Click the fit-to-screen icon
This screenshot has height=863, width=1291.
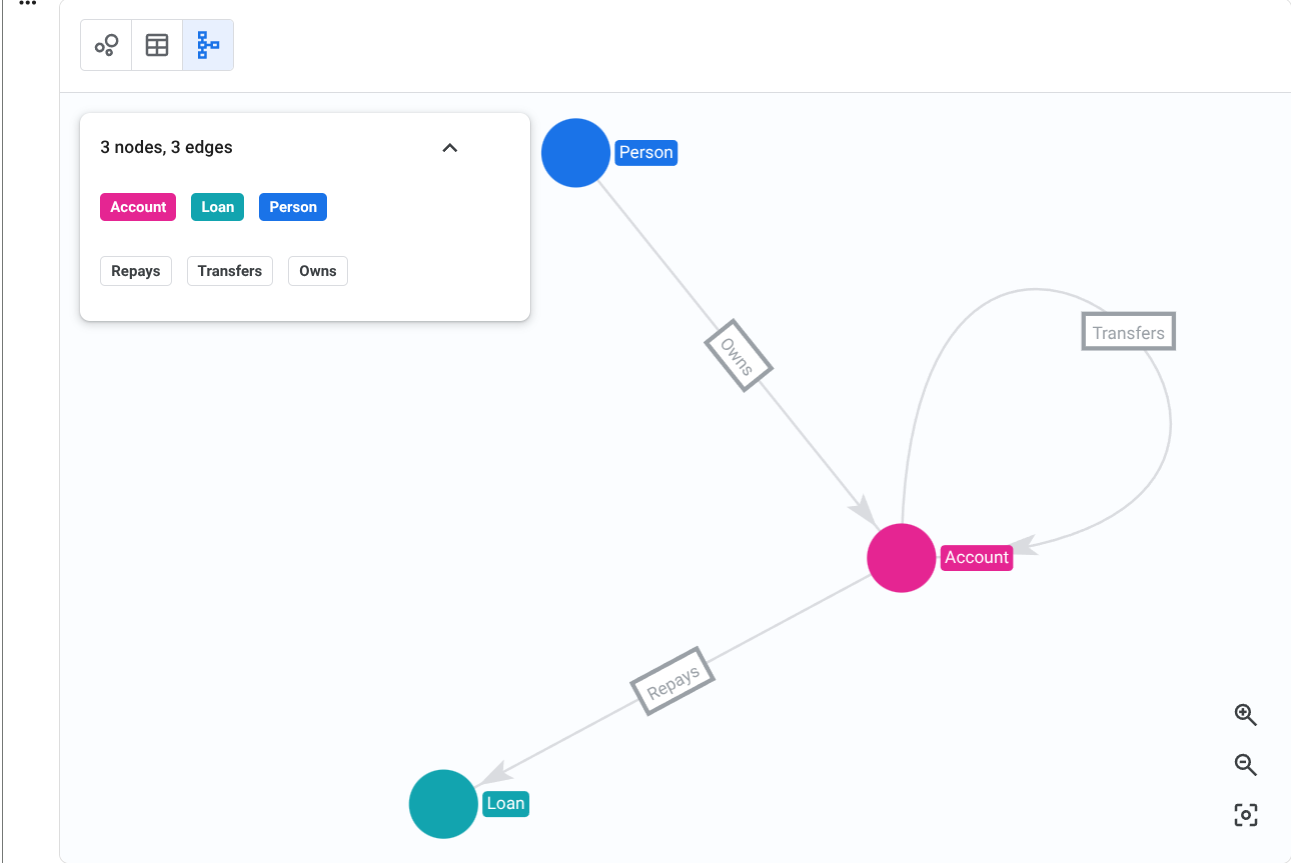pyautogui.click(x=1245, y=814)
